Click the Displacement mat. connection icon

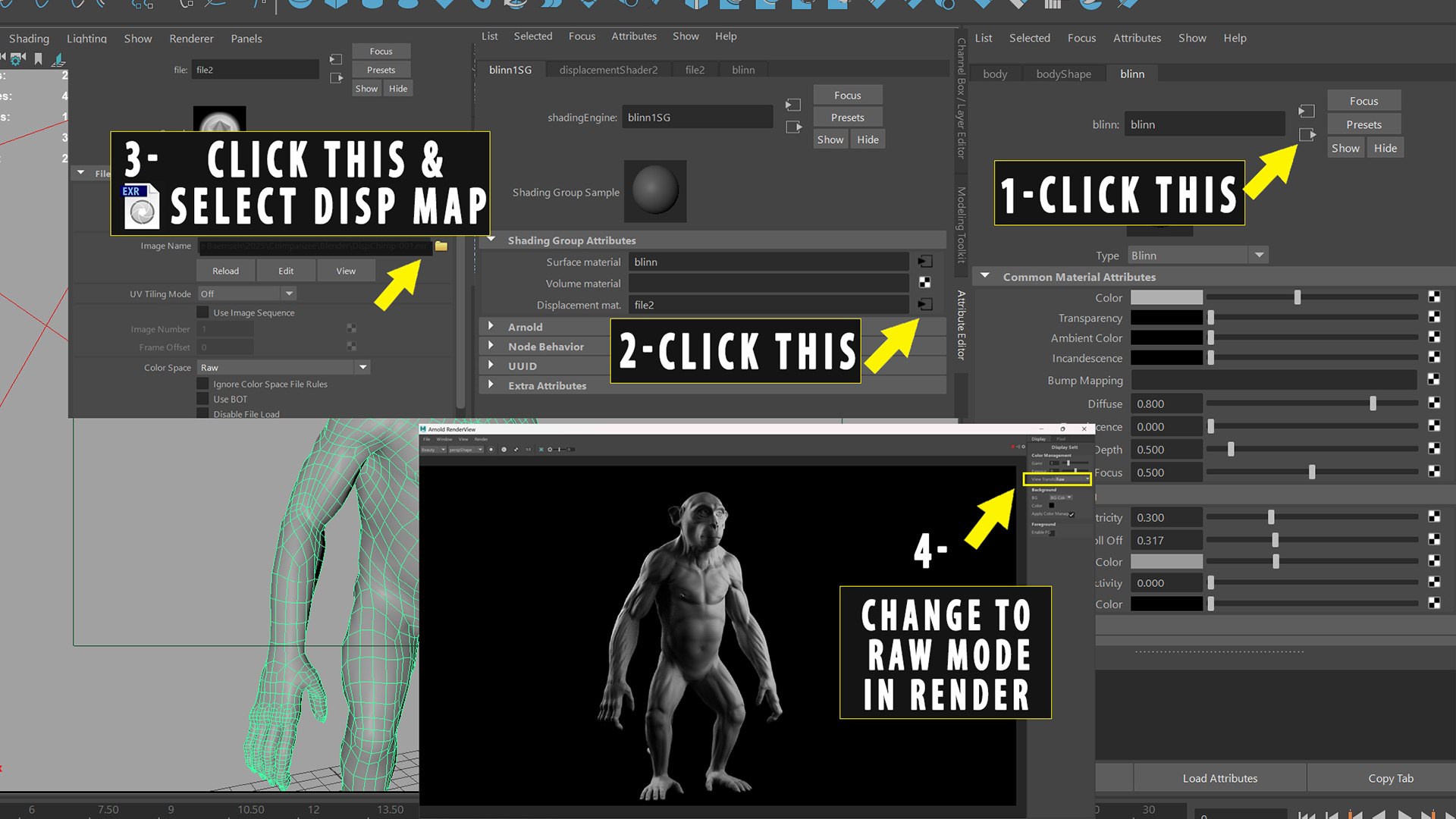[925, 305]
